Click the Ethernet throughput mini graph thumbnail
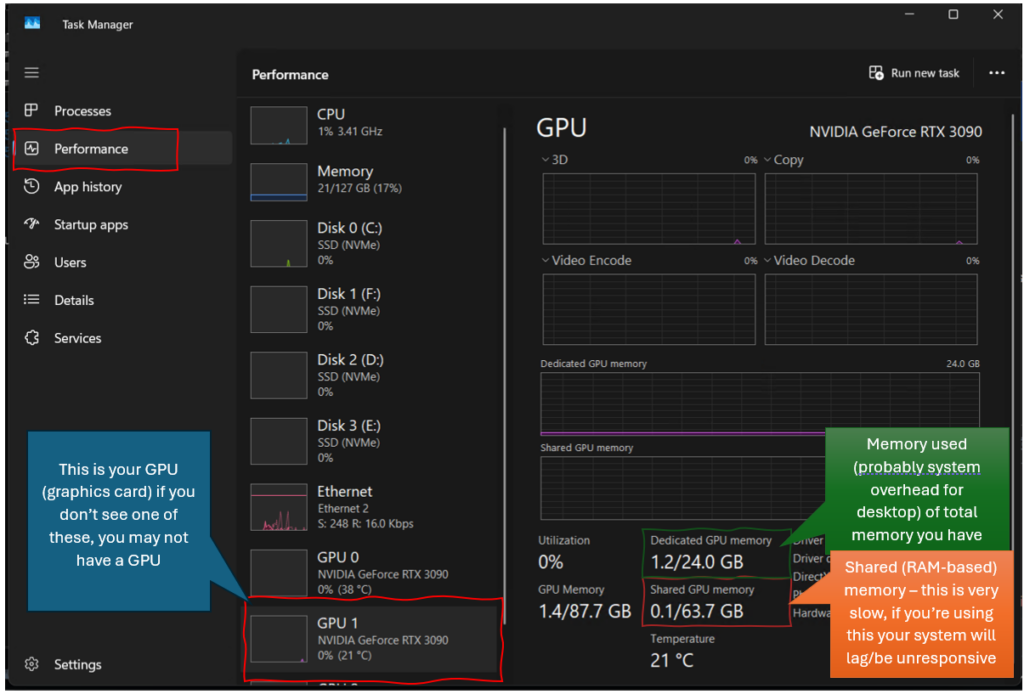The height and width of the screenshot is (694, 1024). click(279, 507)
